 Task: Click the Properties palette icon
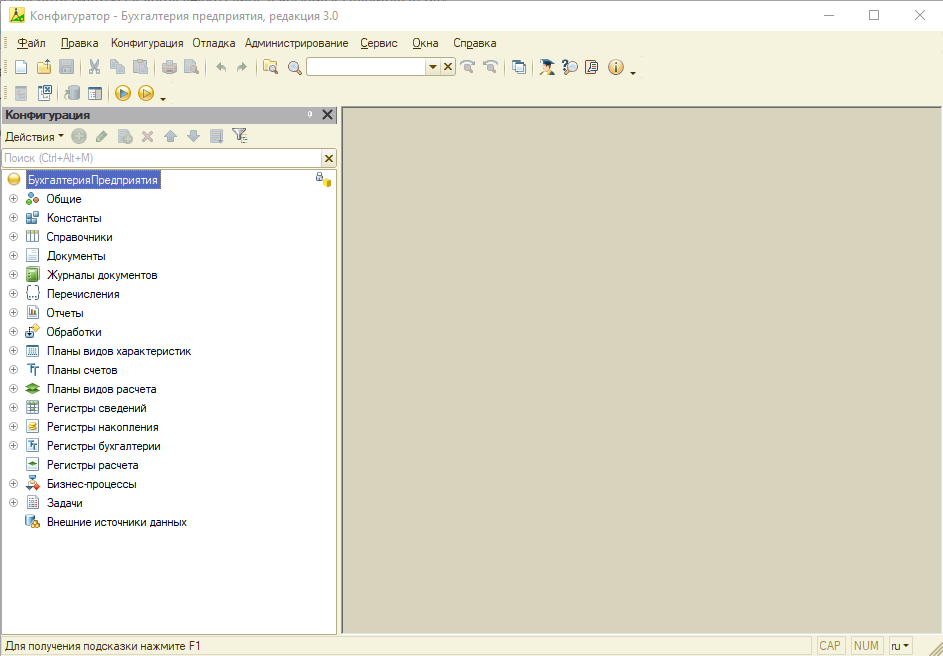(x=95, y=93)
